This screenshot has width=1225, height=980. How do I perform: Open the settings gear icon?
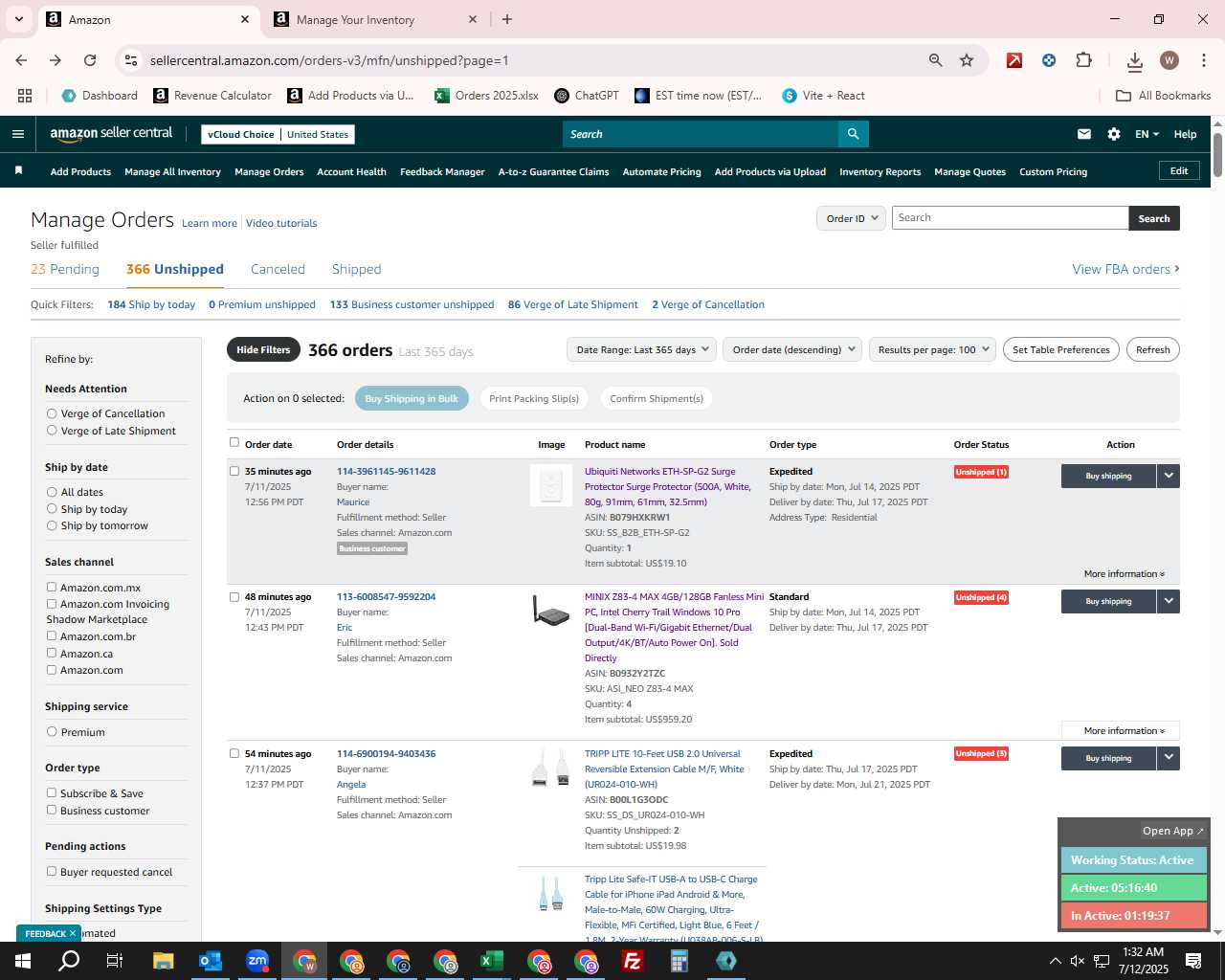point(1114,134)
